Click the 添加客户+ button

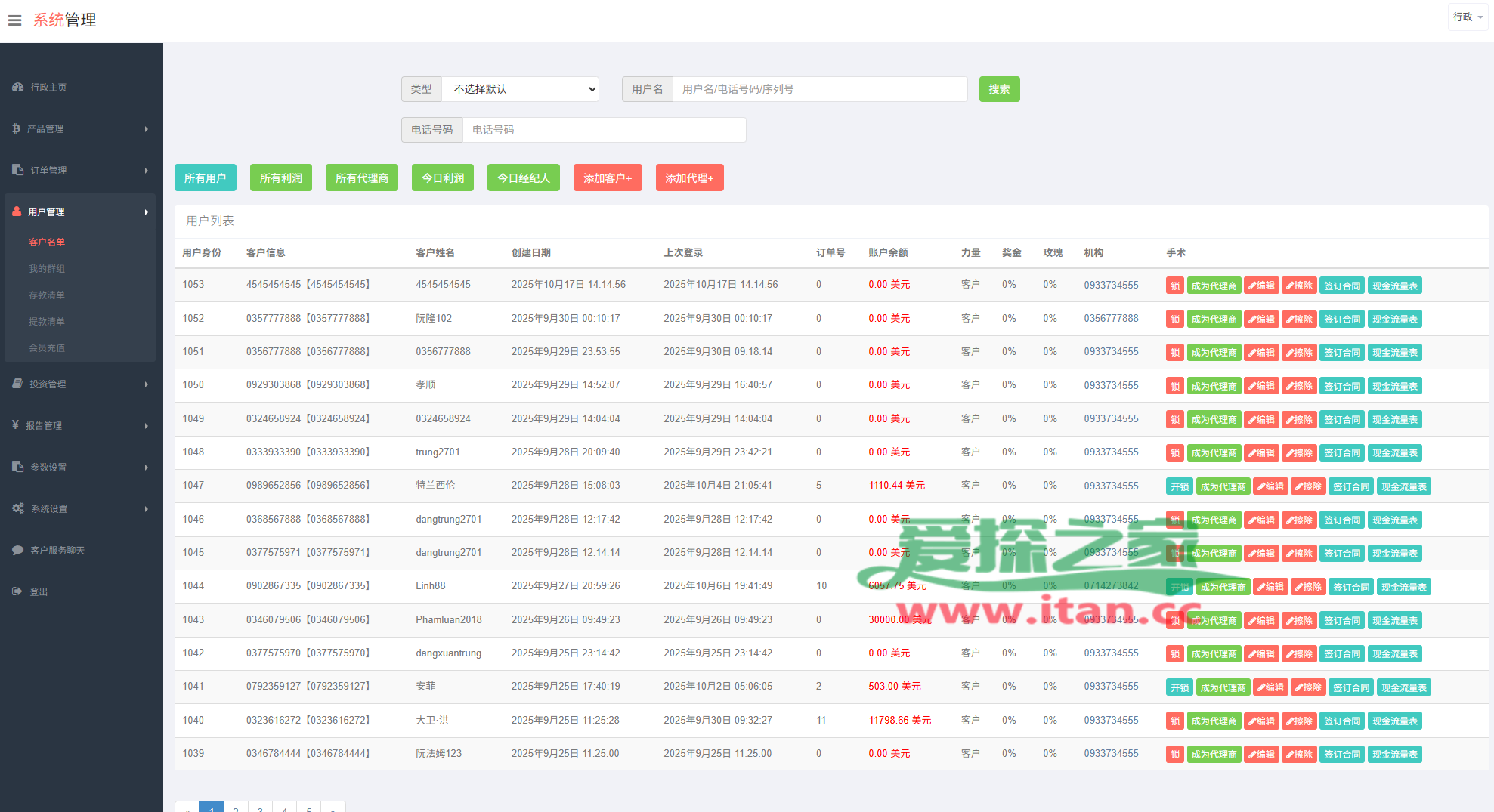coord(607,178)
